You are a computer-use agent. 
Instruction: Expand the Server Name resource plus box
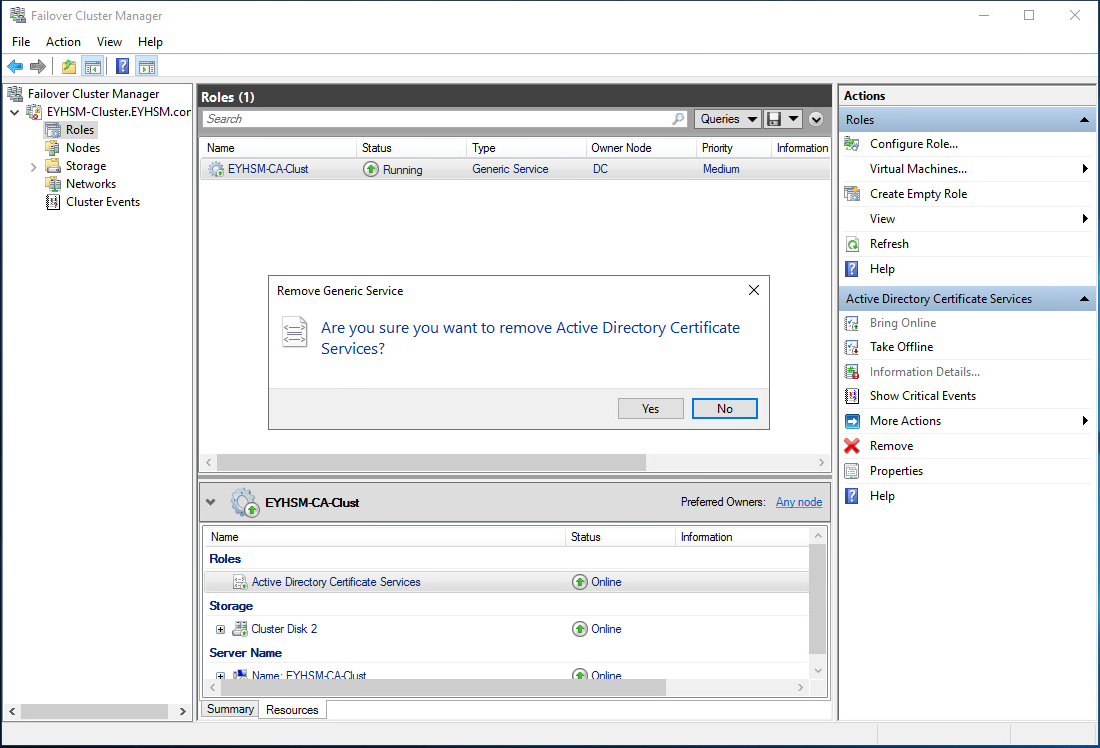(220, 676)
